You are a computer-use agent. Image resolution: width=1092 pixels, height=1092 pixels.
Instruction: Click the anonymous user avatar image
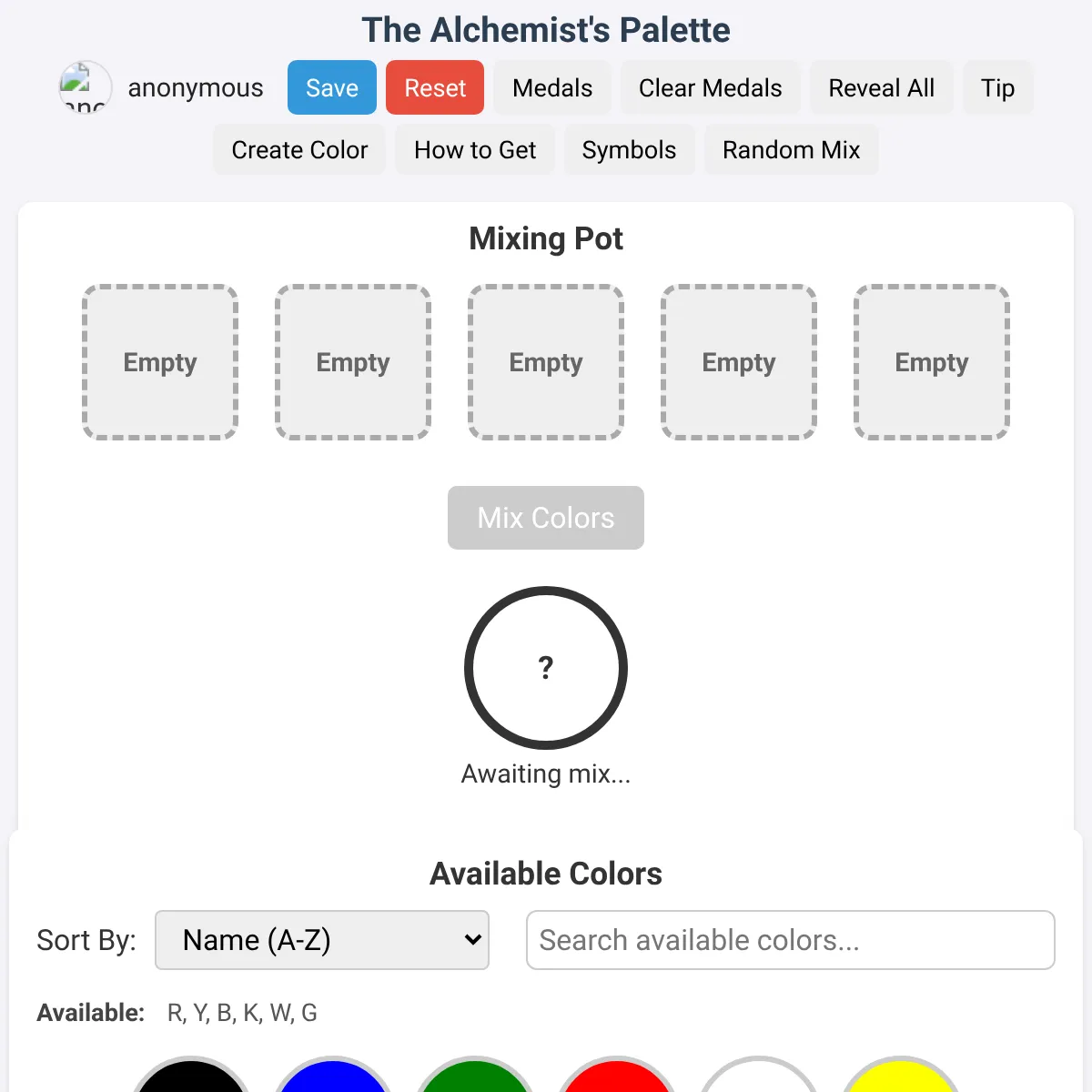coord(86,87)
